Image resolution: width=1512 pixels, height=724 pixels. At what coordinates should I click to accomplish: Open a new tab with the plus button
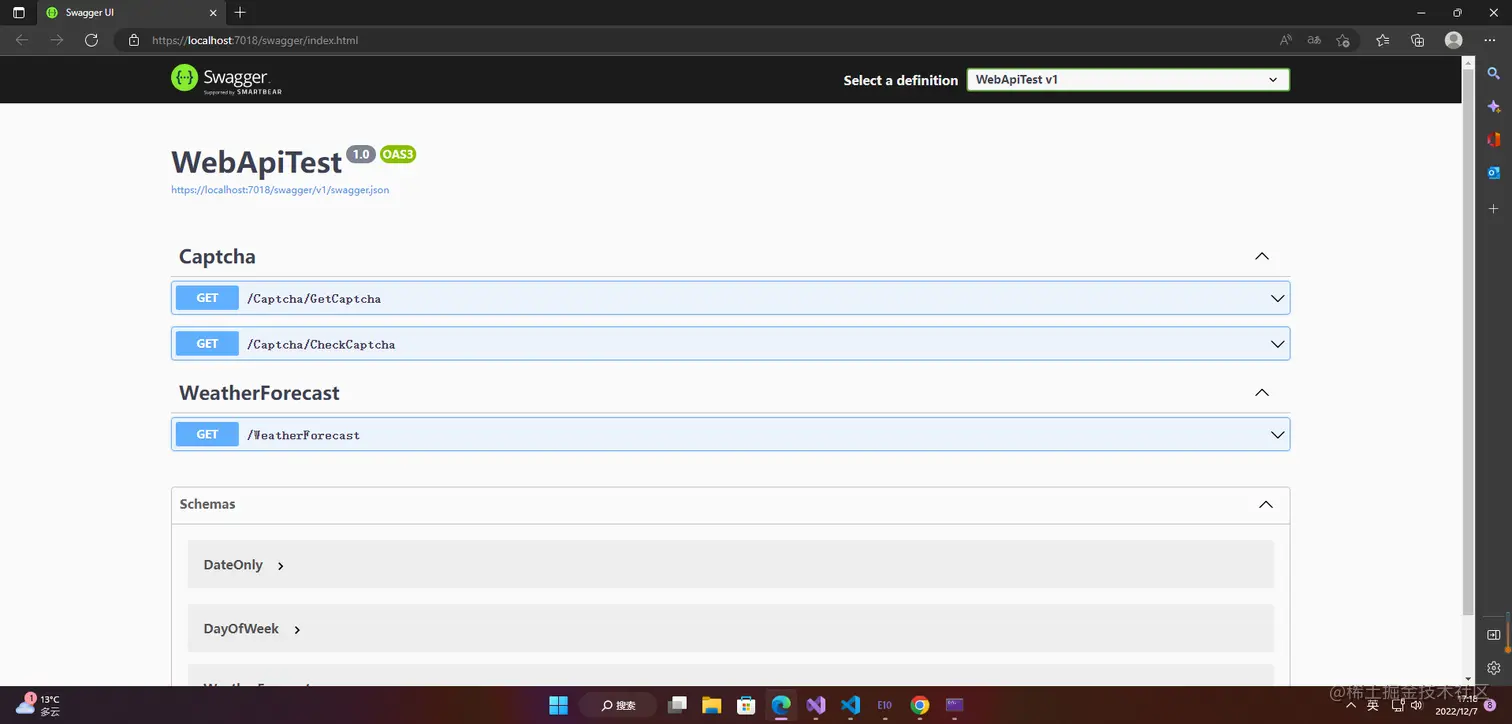point(240,13)
